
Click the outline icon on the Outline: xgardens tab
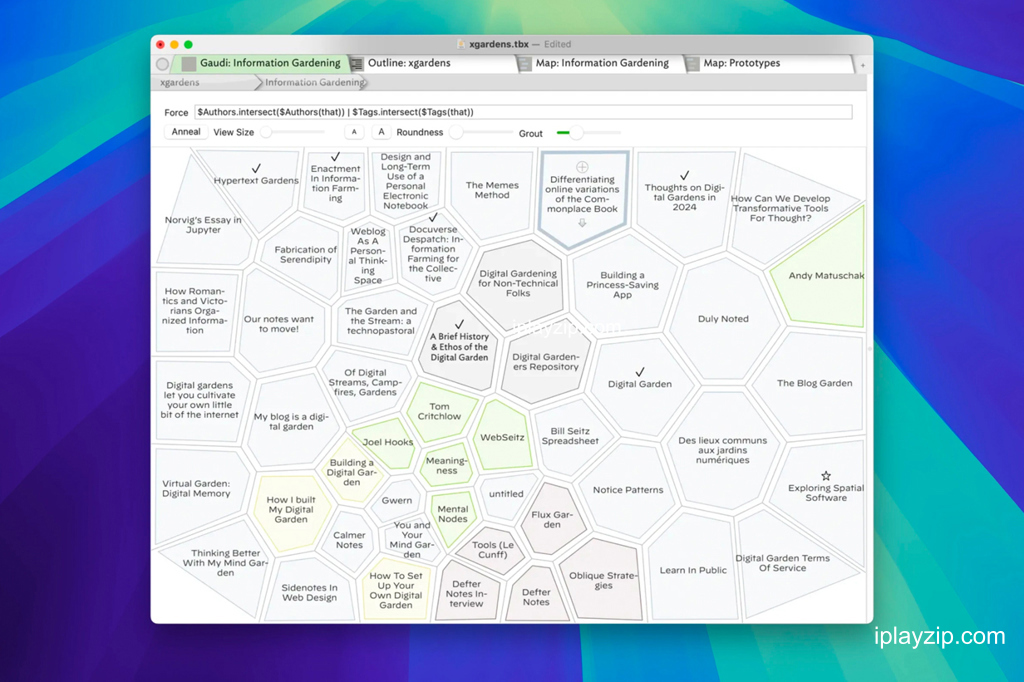tap(357, 63)
